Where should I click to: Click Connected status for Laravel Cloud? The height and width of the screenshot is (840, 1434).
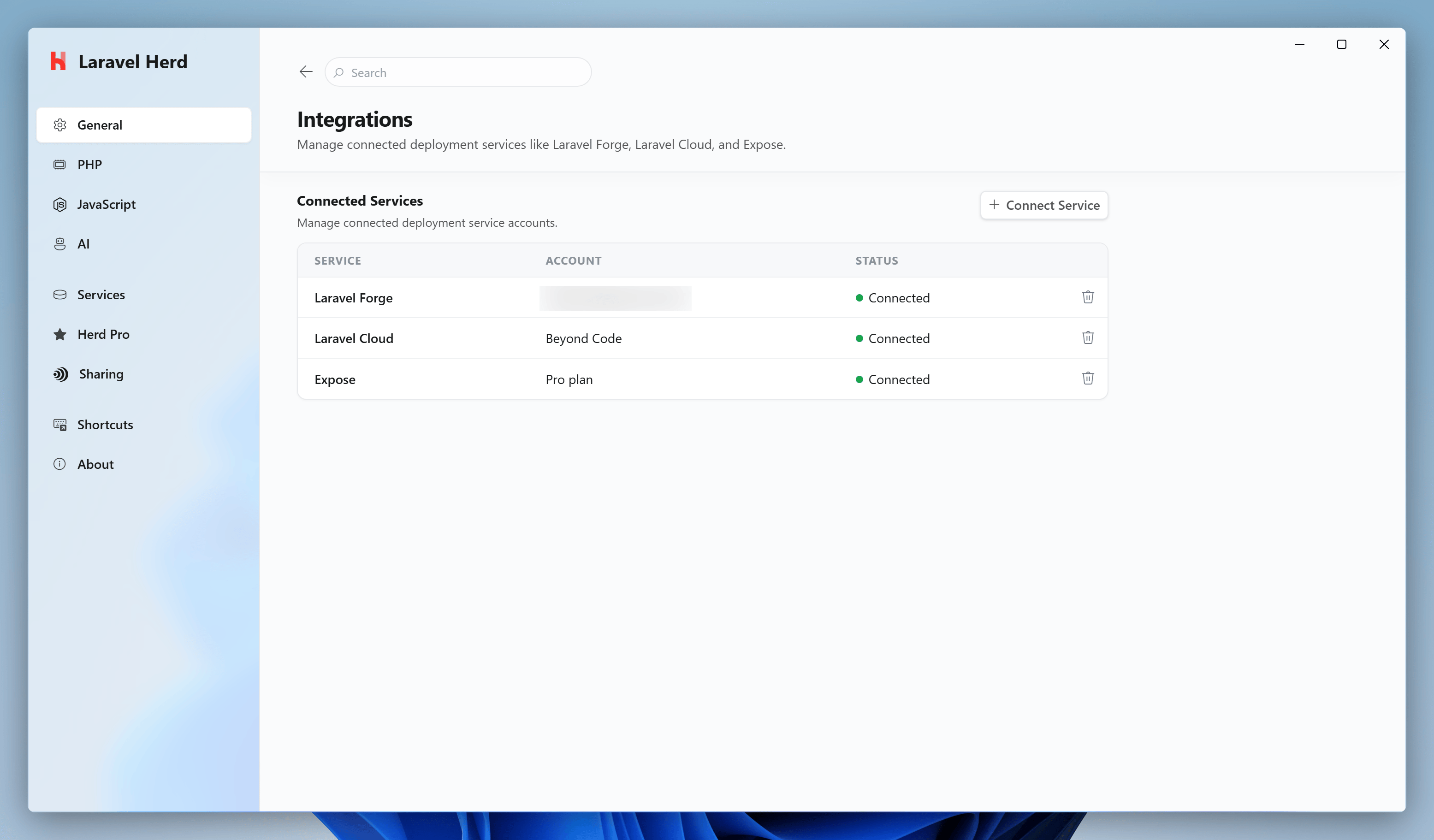[893, 338]
